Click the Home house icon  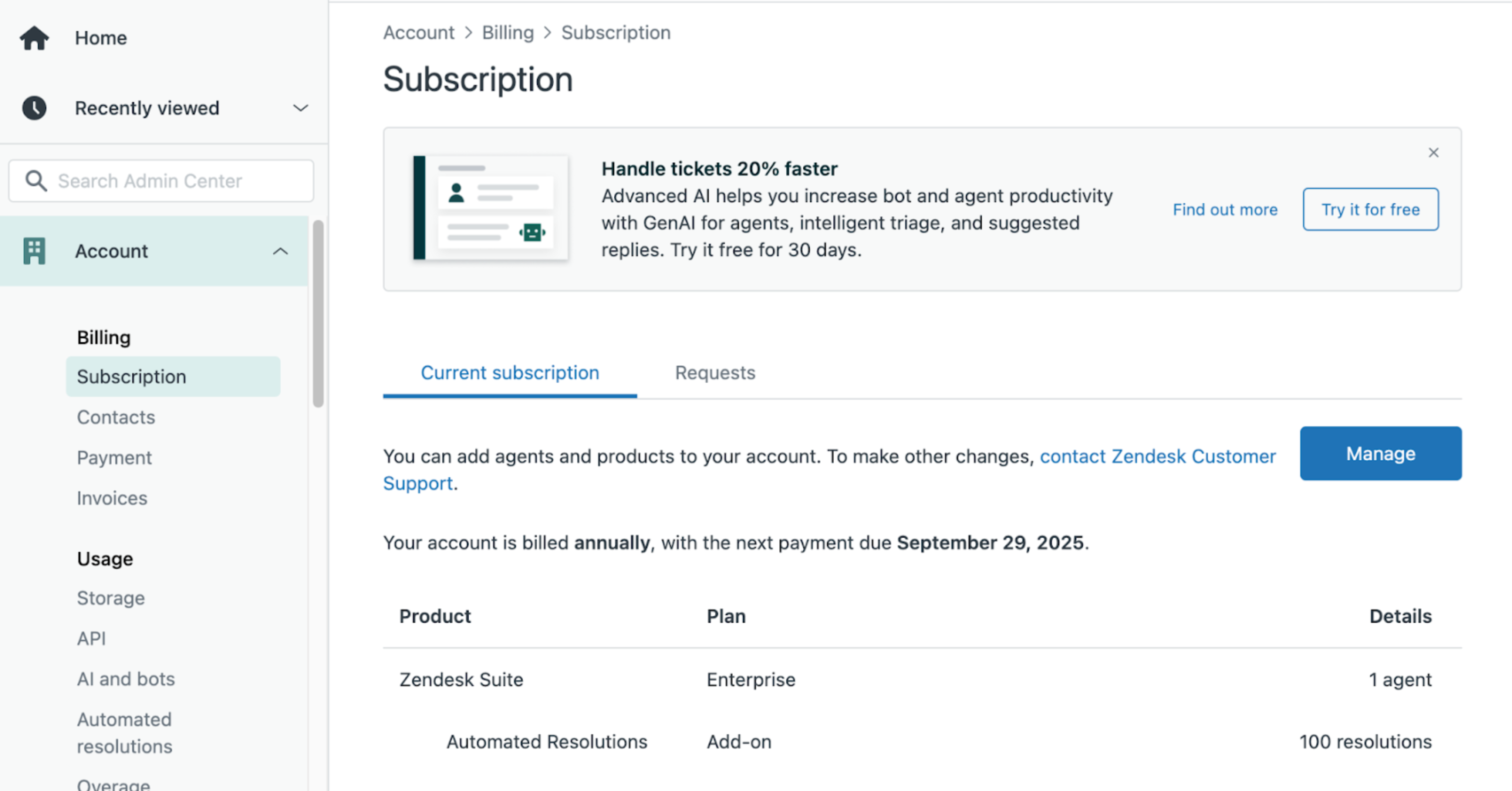pos(34,38)
